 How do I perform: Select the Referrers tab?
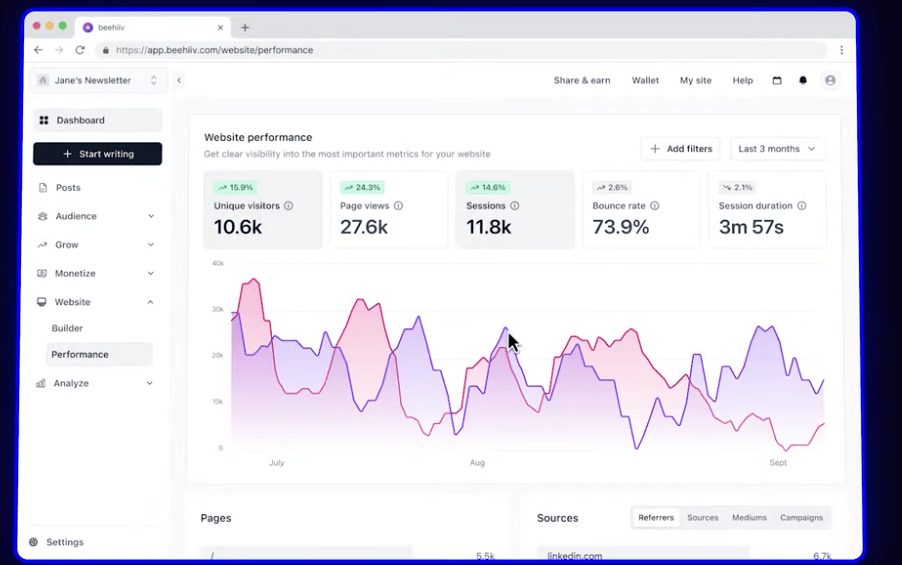[x=656, y=517]
